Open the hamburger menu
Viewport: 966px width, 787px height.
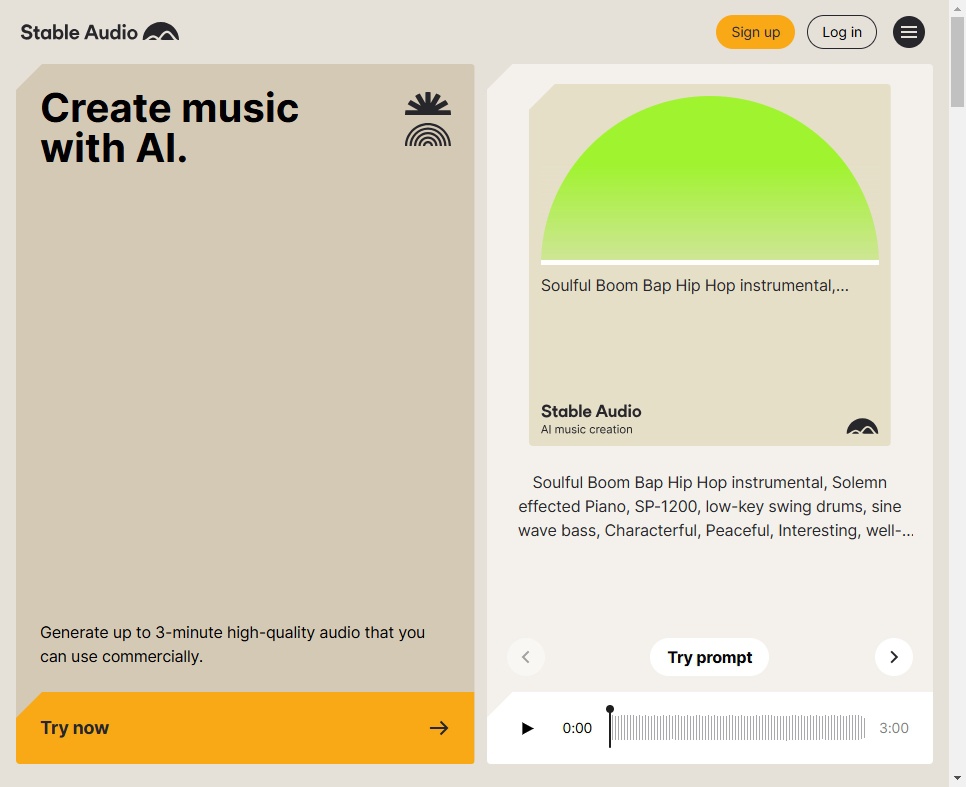point(908,32)
